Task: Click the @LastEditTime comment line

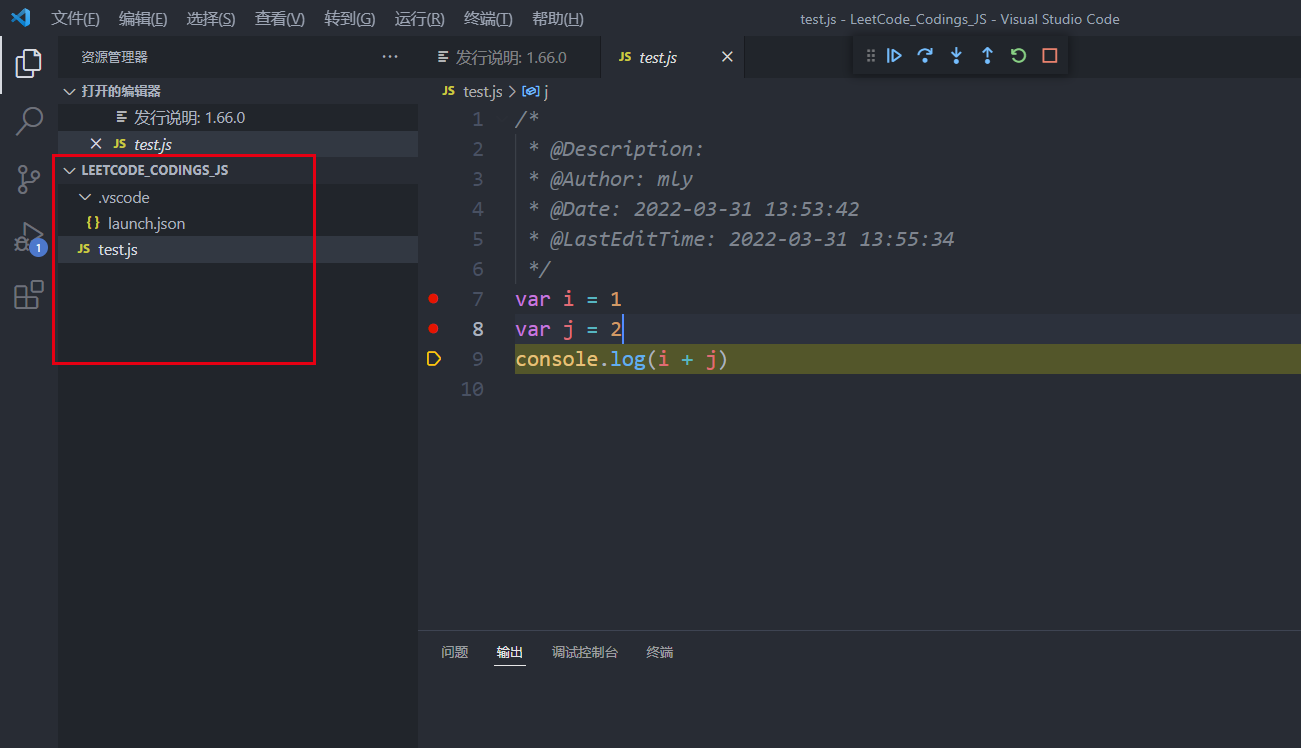Action: tap(741, 239)
